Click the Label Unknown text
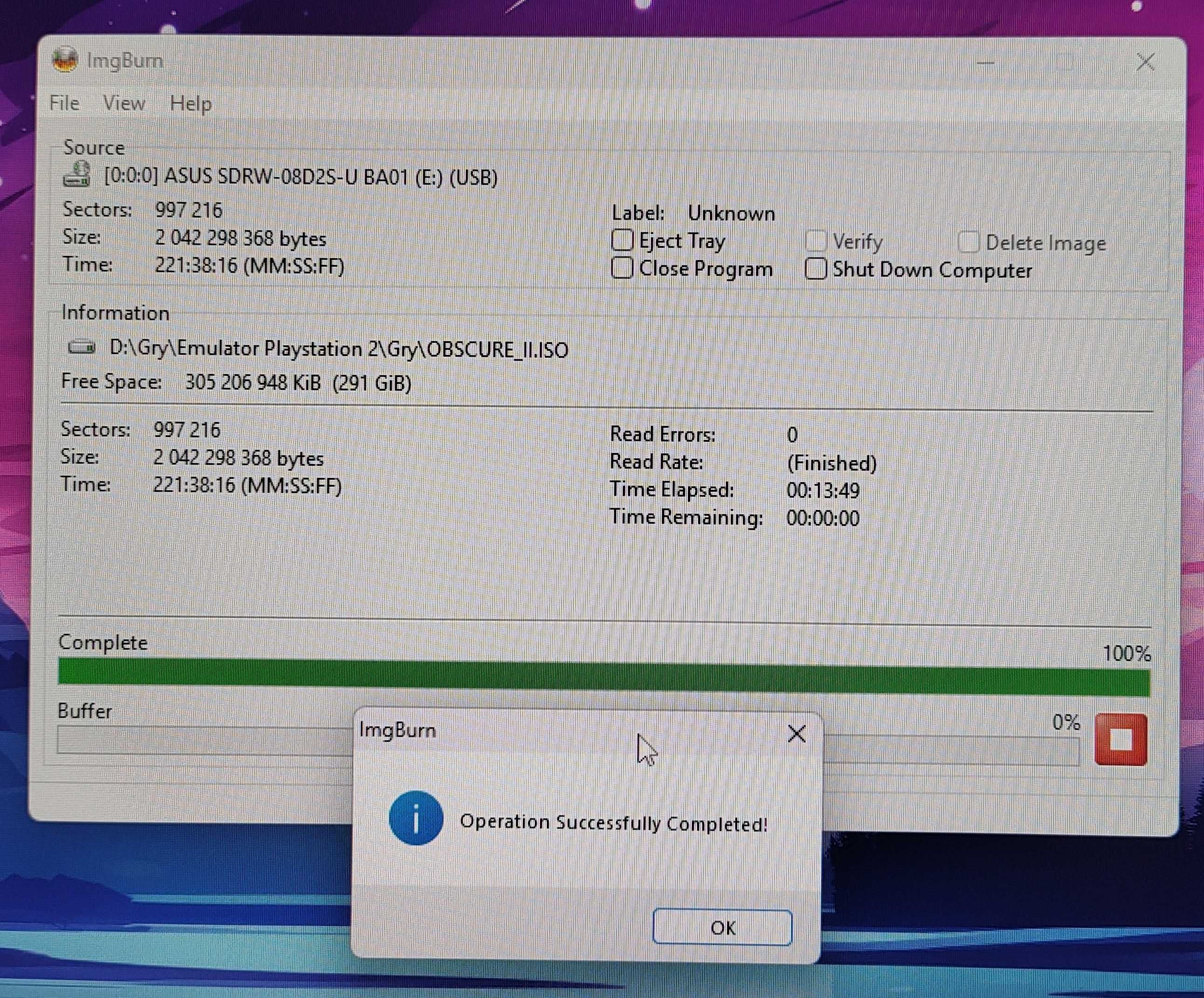The width and height of the screenshot is (1204, 998). click(693, 213)
